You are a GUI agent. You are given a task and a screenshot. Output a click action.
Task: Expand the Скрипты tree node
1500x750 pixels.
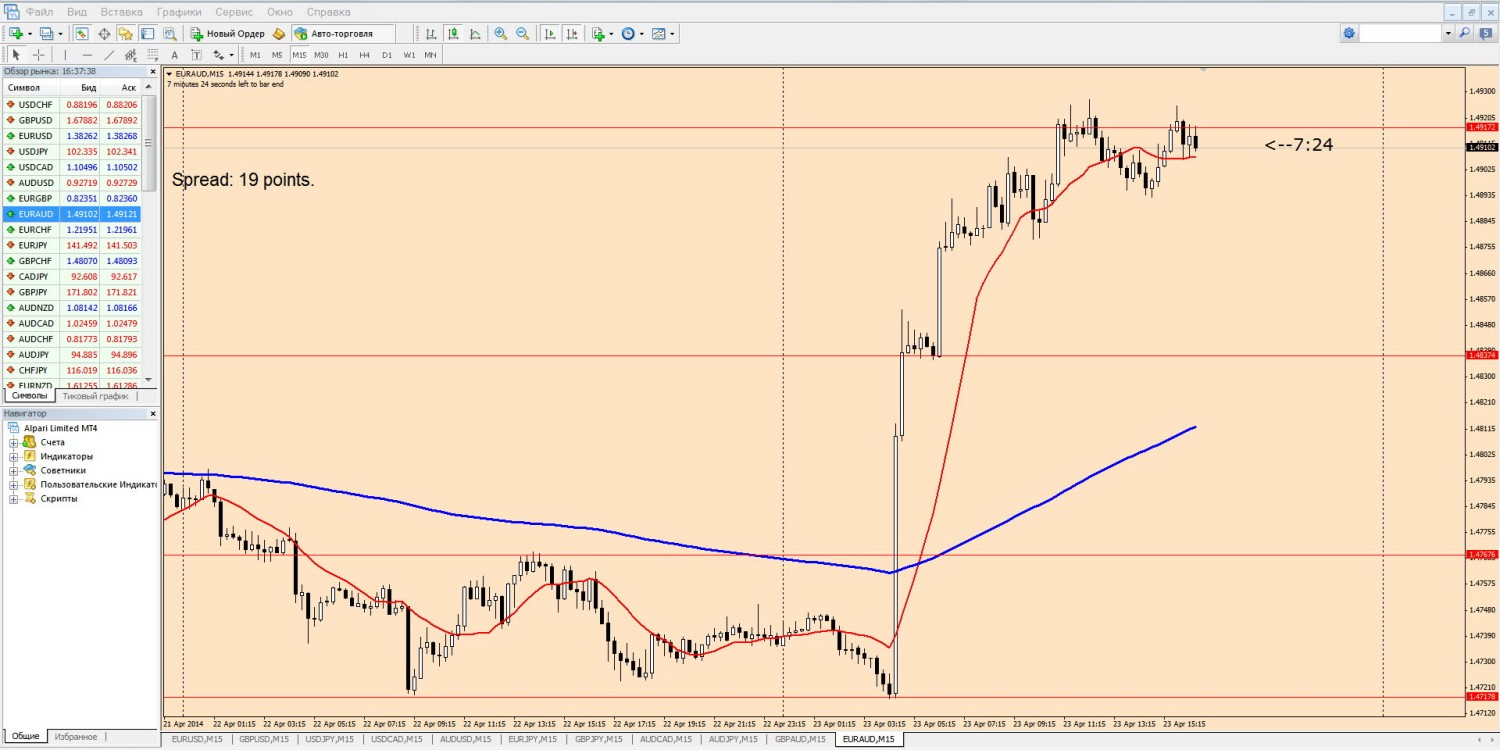tap(14, 498)
